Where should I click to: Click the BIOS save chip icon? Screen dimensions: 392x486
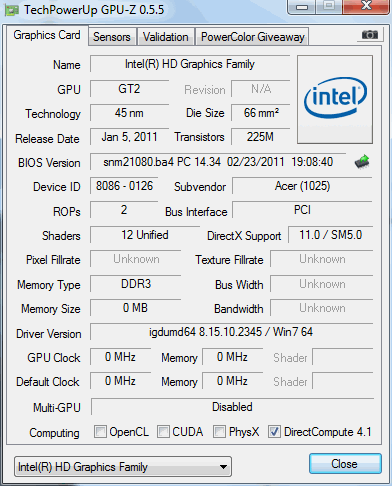click(x=362, y=162)
